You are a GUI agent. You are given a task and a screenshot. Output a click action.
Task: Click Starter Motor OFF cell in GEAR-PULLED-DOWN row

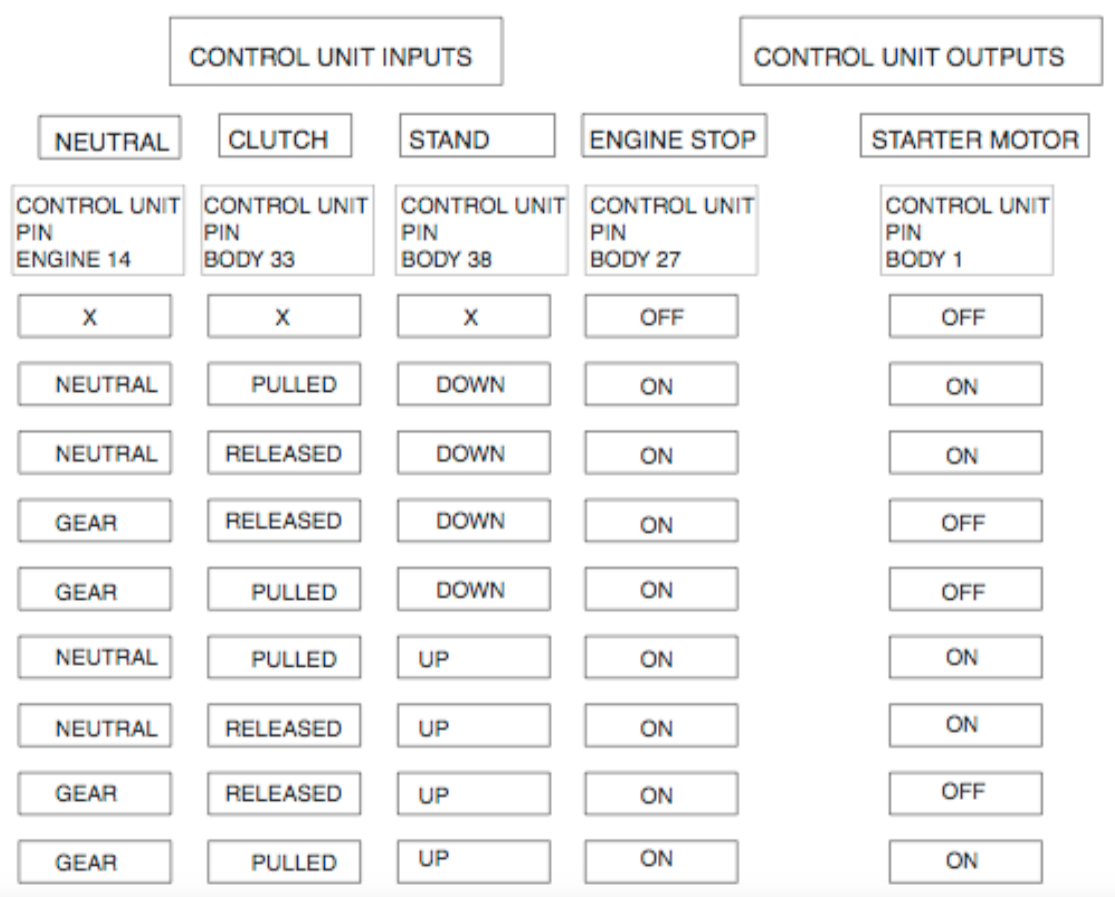[x=965, y=591]
